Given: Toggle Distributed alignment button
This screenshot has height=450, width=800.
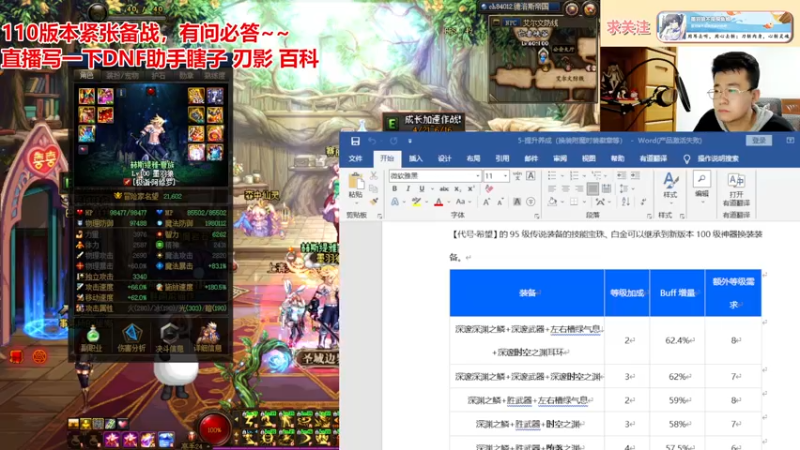Looking at the screenshot, I should click(x=607, y=189).
